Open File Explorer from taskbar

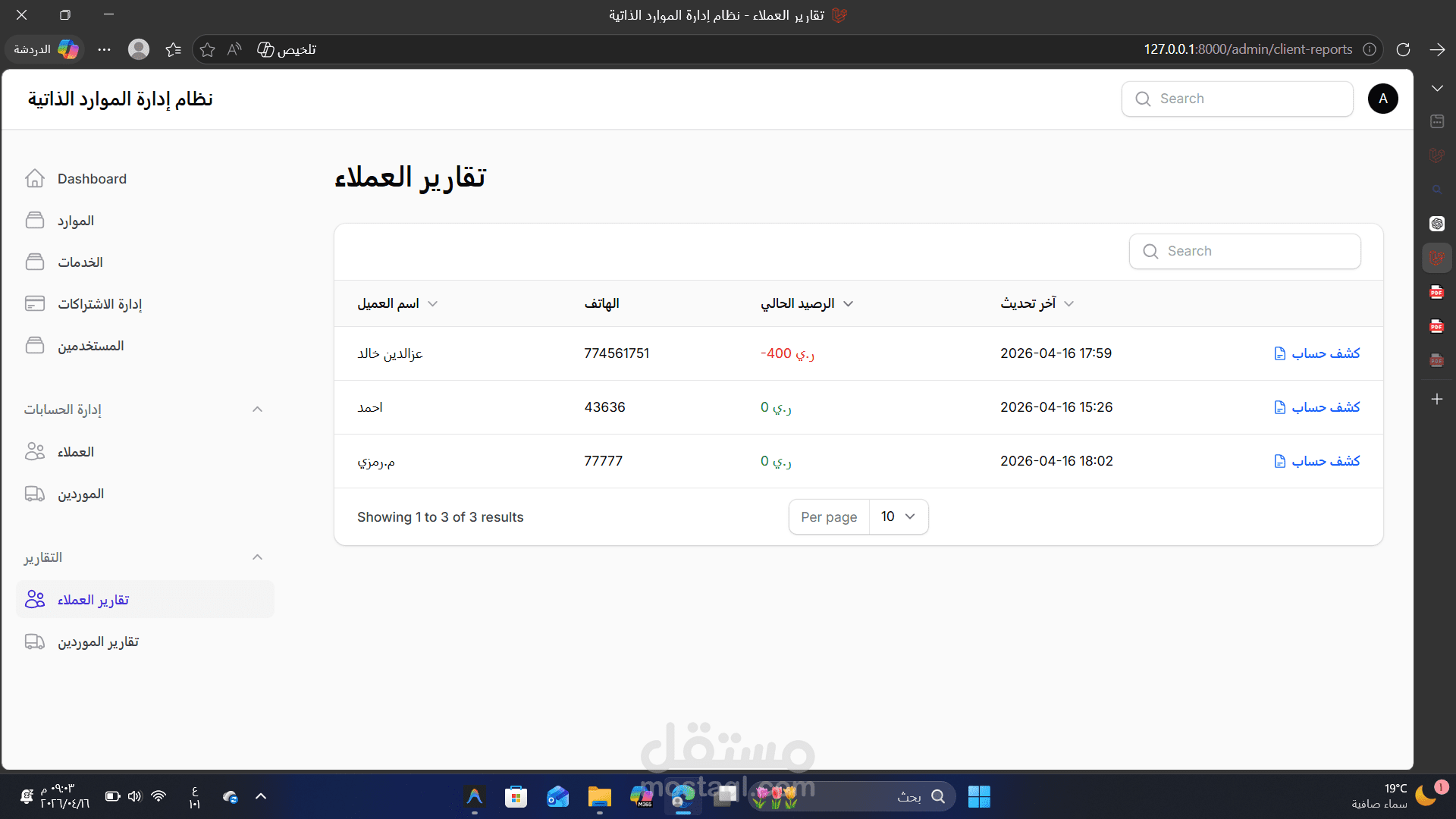click(x=599, y=796)
